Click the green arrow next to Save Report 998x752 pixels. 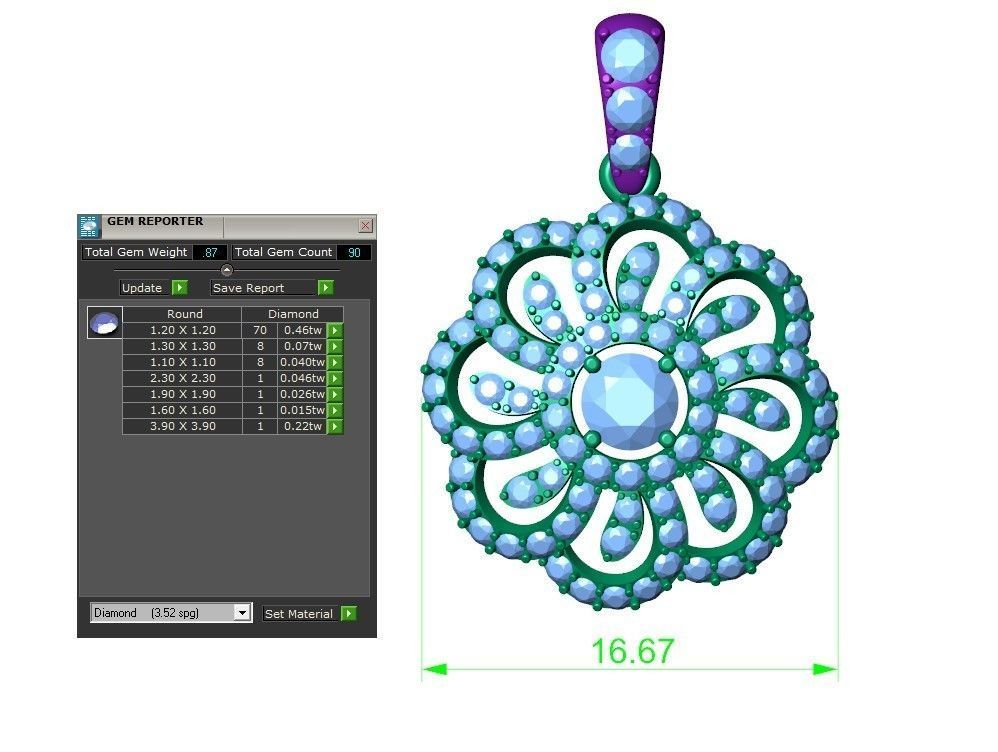(325, 288)
